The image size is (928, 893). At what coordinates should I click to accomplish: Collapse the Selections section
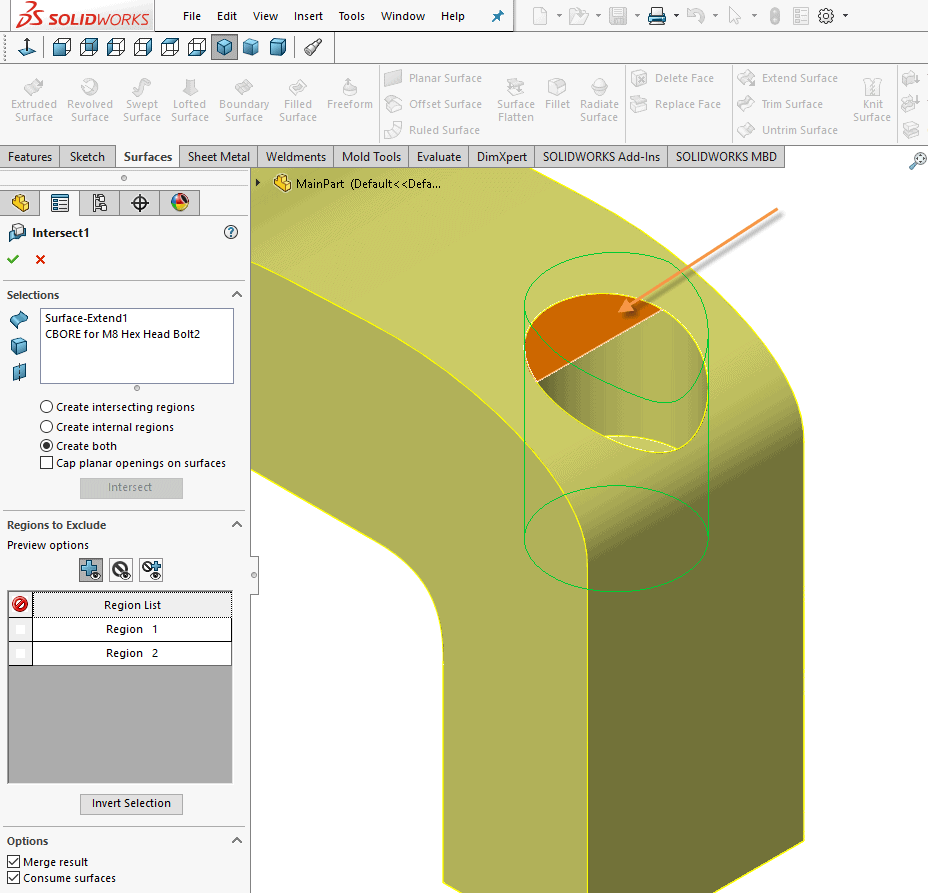237,295
